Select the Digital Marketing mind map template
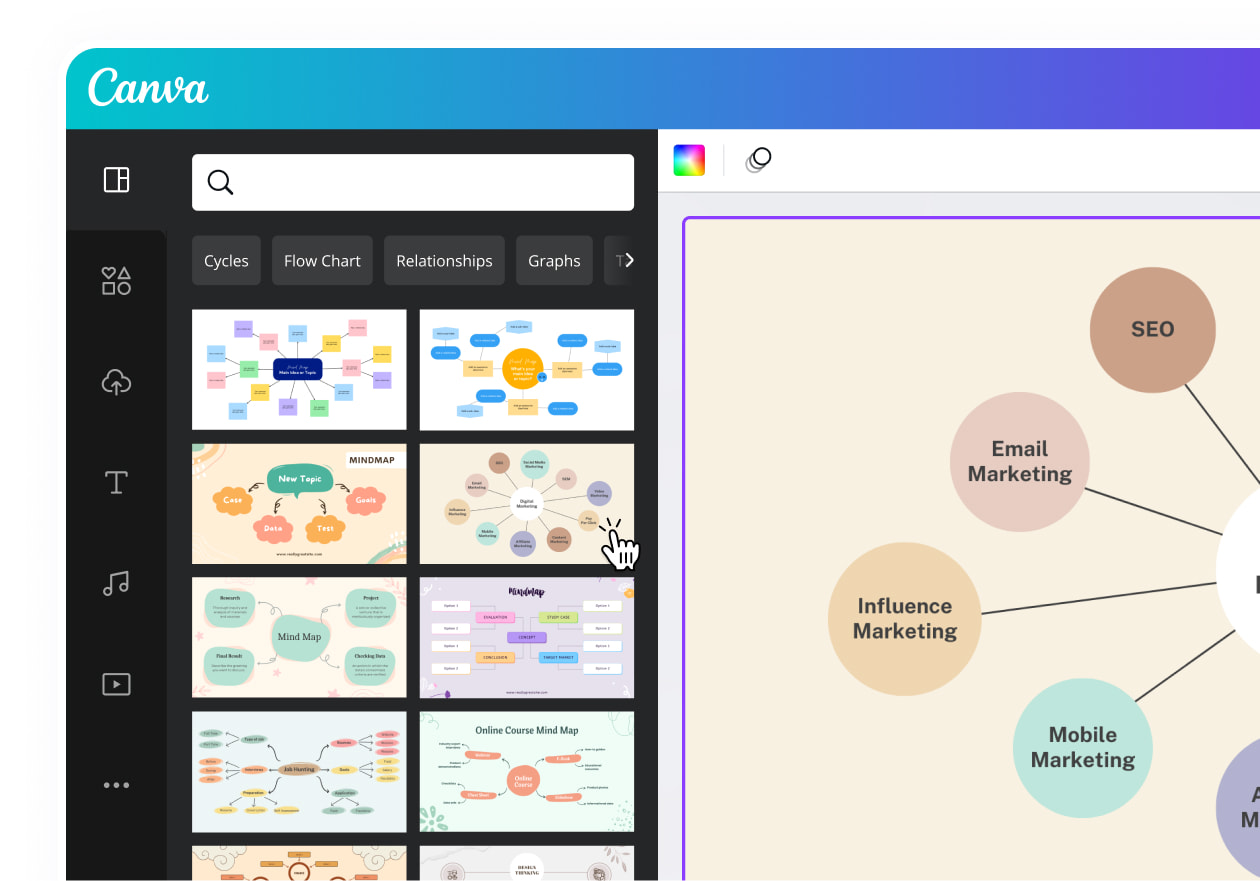 [526, 503]
